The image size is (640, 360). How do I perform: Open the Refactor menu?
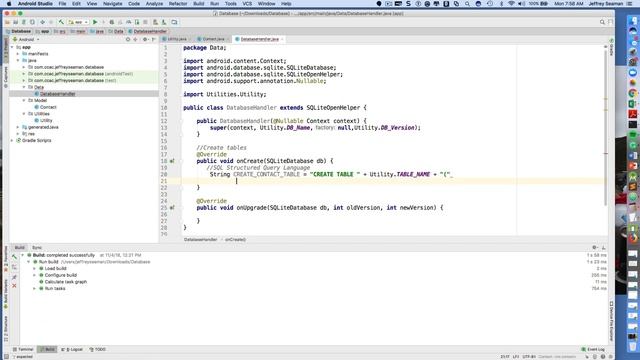[x=178, y=4]
